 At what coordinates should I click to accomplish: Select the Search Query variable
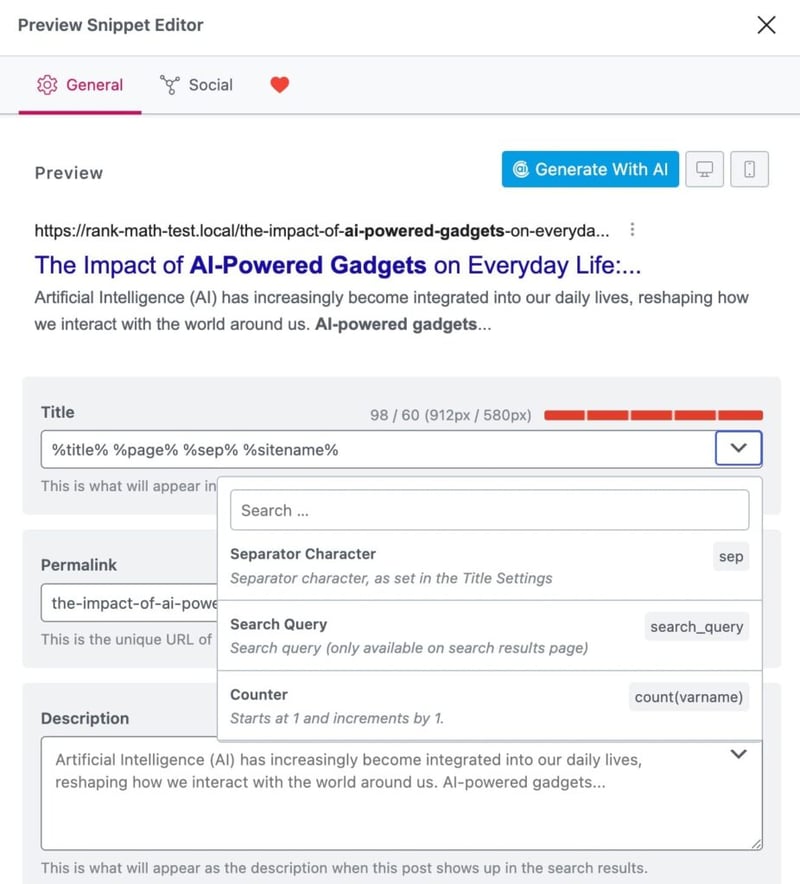click(x=489, y=636)
